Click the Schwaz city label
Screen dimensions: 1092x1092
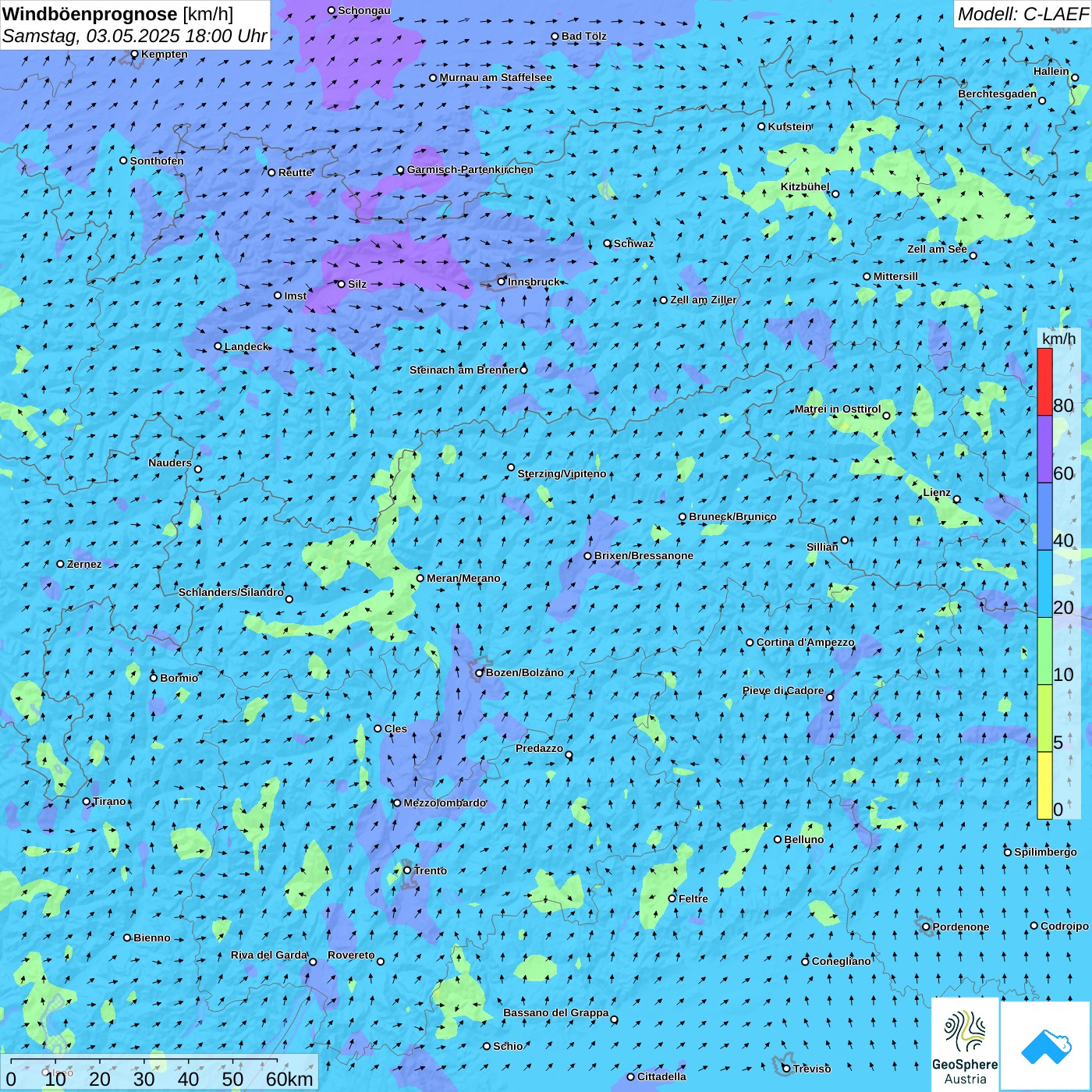pos(634,243)
